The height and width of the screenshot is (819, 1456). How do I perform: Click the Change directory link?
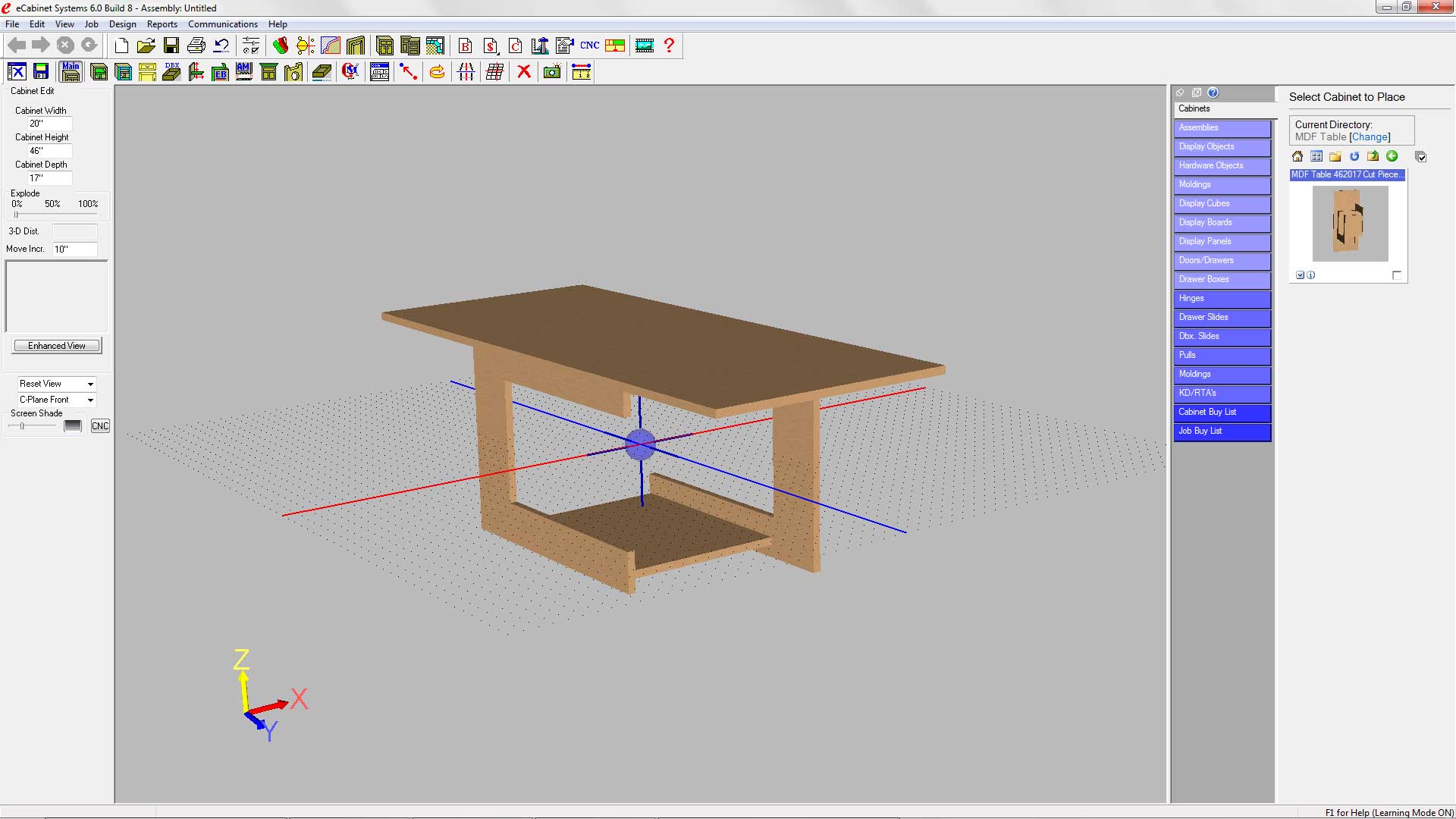pos(1370,137)
